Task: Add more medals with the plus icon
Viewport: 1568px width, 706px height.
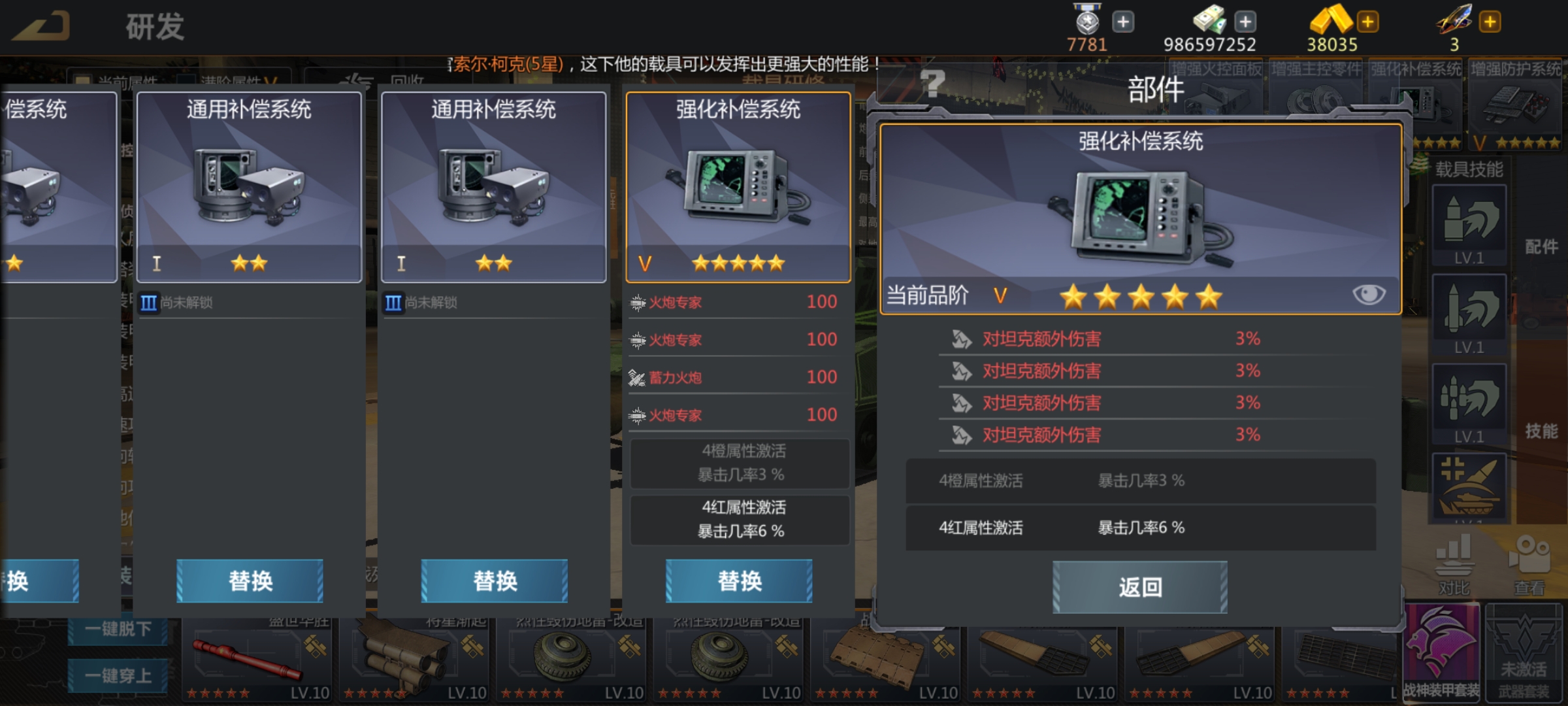Action: click(x=1123, y=22)
